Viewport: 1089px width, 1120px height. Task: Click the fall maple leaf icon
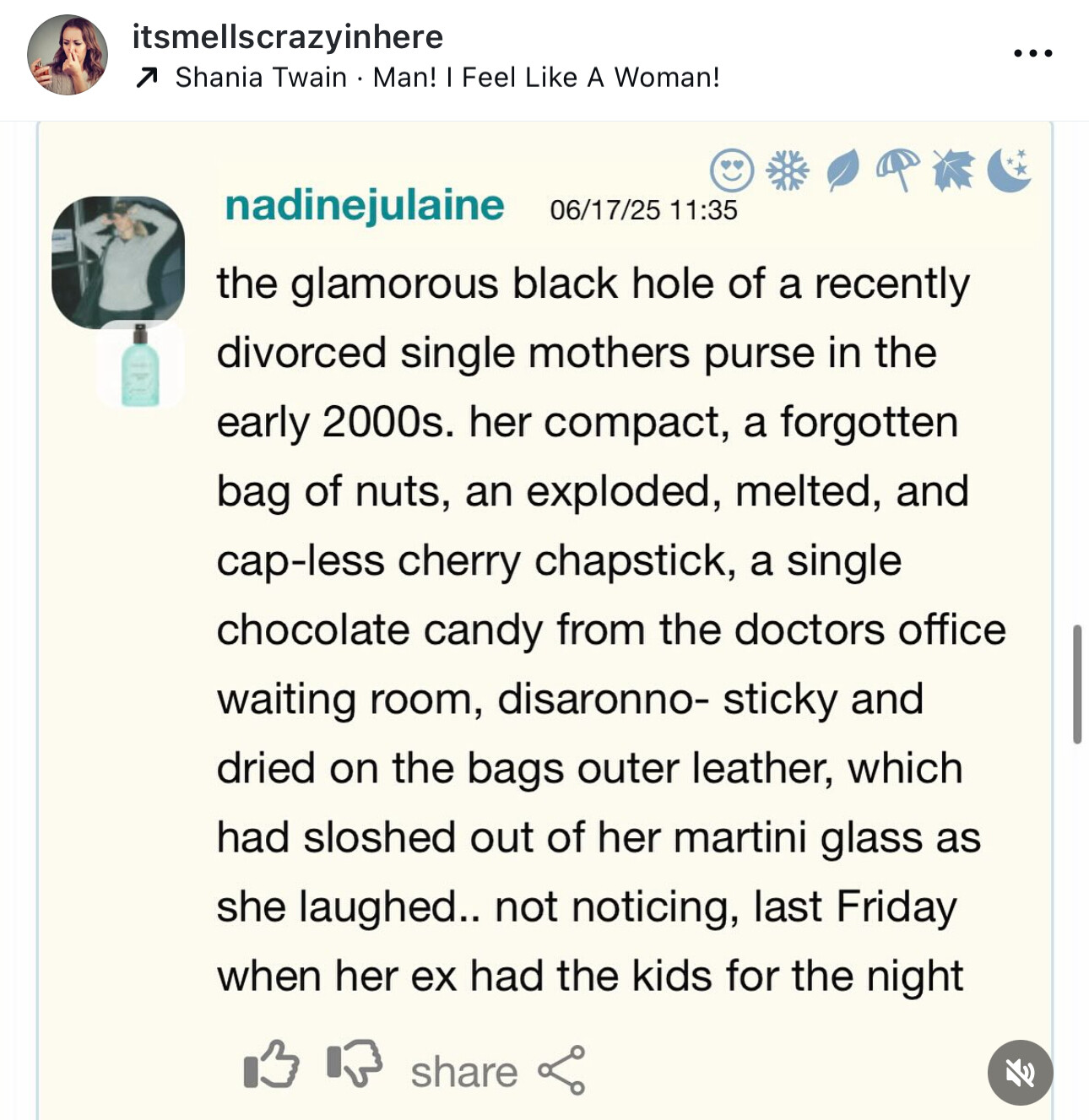(x=953, y=170)
